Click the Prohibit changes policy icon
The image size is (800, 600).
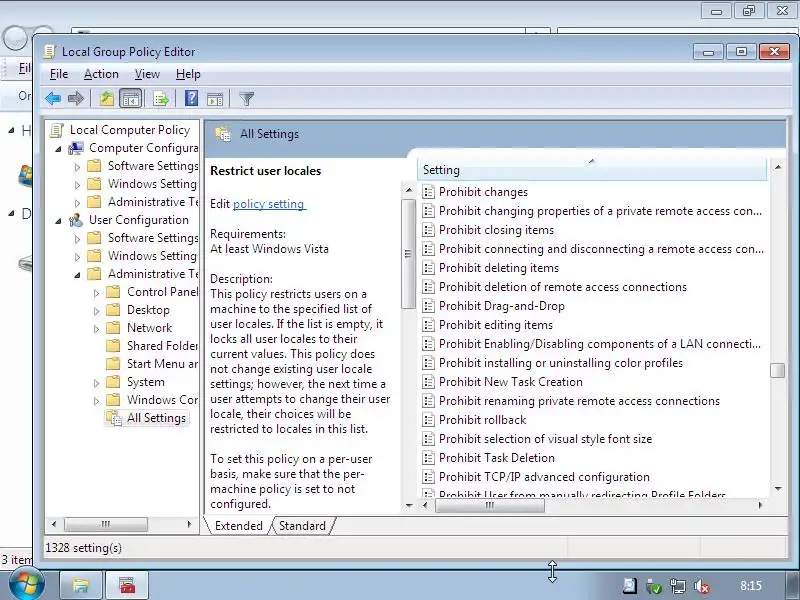[429, 192]
